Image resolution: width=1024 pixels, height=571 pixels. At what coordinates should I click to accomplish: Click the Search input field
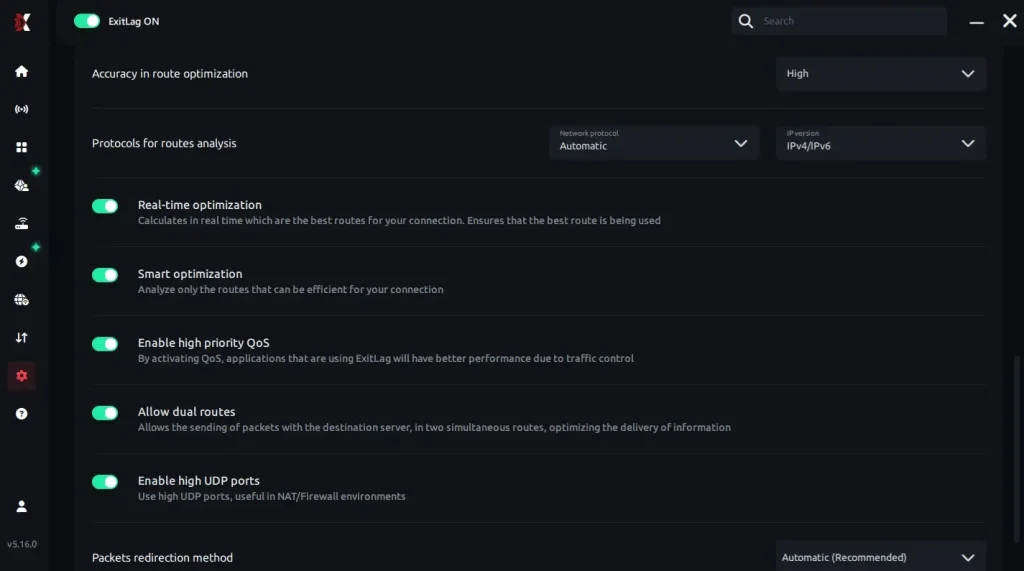pyautogui.click(x=839, y=21)
